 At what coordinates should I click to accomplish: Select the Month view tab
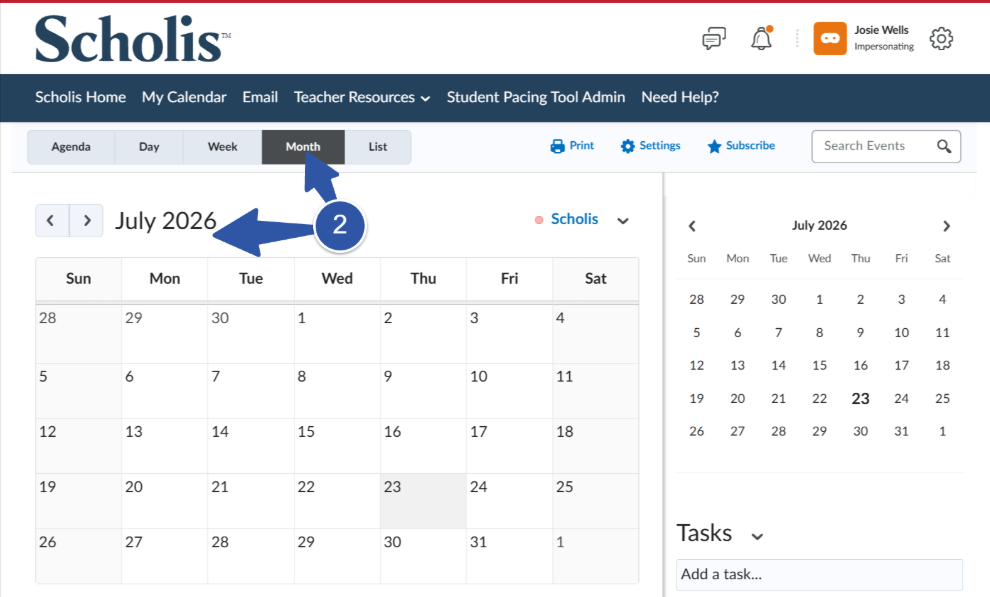tap(303, 147)
